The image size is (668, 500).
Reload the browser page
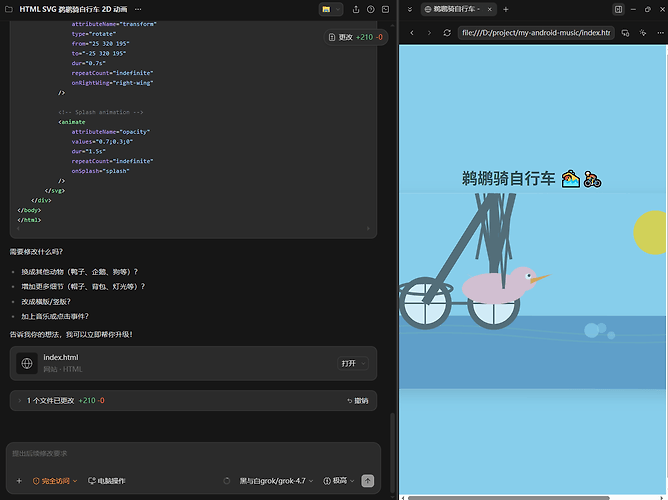(x=447, y=33)
